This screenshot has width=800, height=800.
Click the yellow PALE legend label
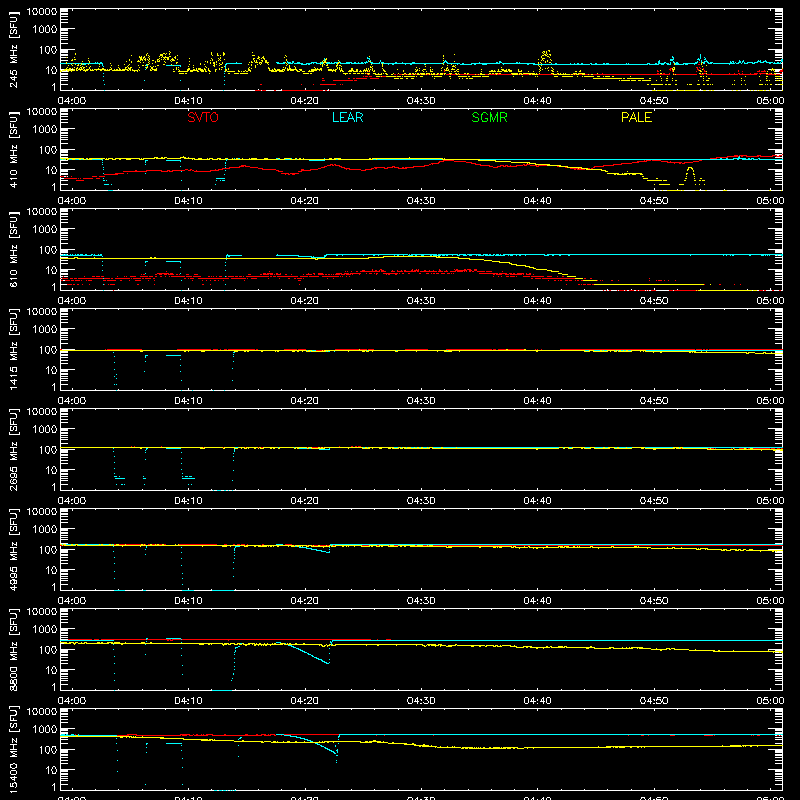(636, 117)
